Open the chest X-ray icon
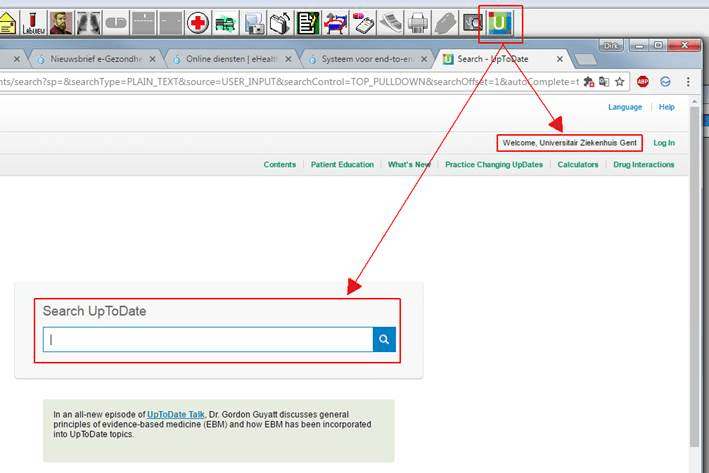This screenshot has height=473, width=709. 89,23
